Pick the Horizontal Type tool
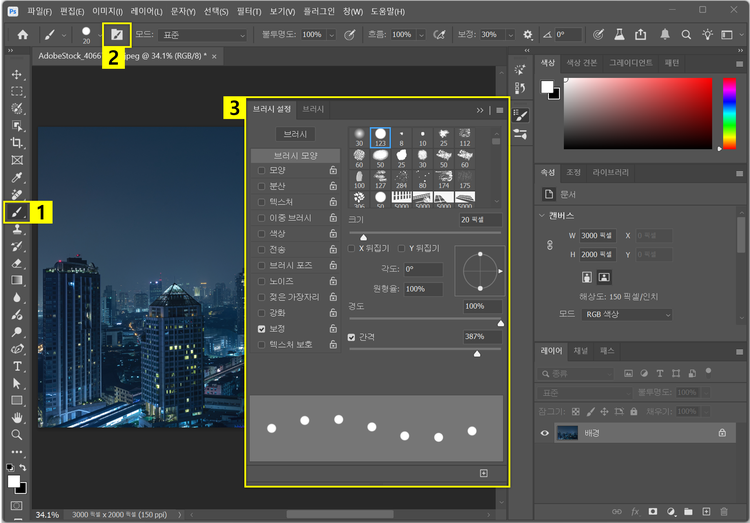Screen dimensions: 750x523 [x=17, y=366]
